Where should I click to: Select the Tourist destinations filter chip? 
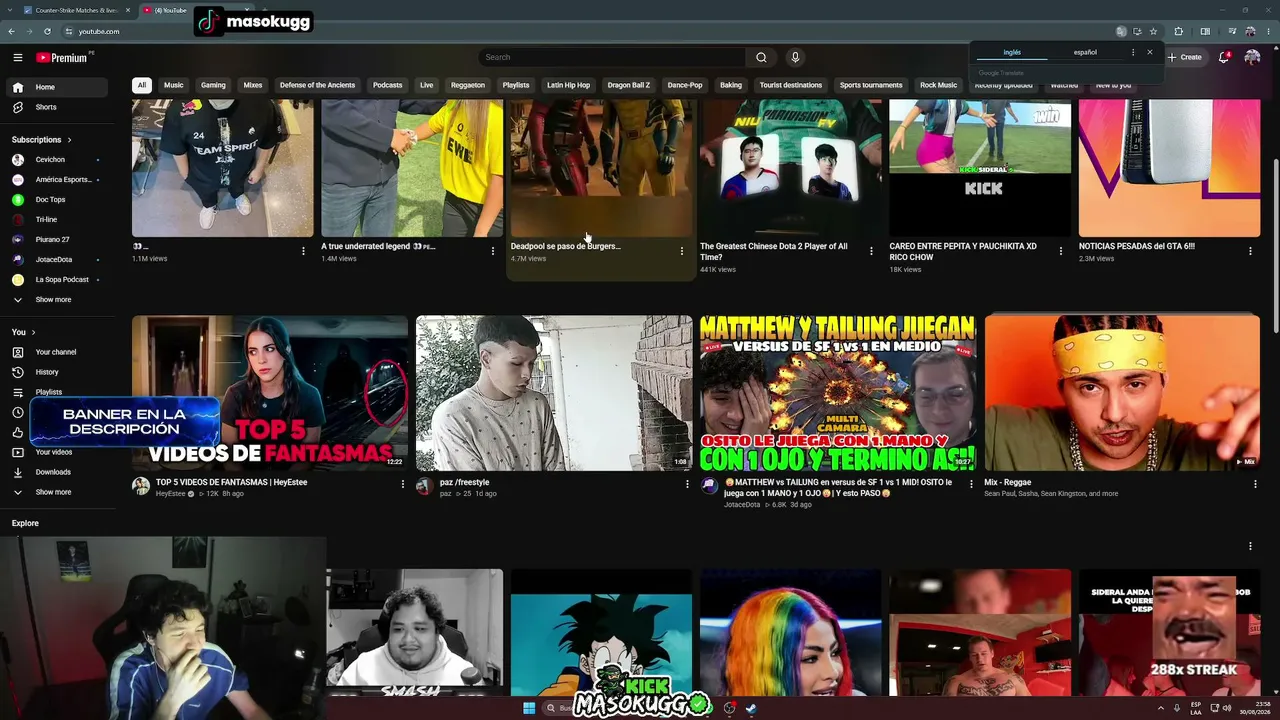791,85
